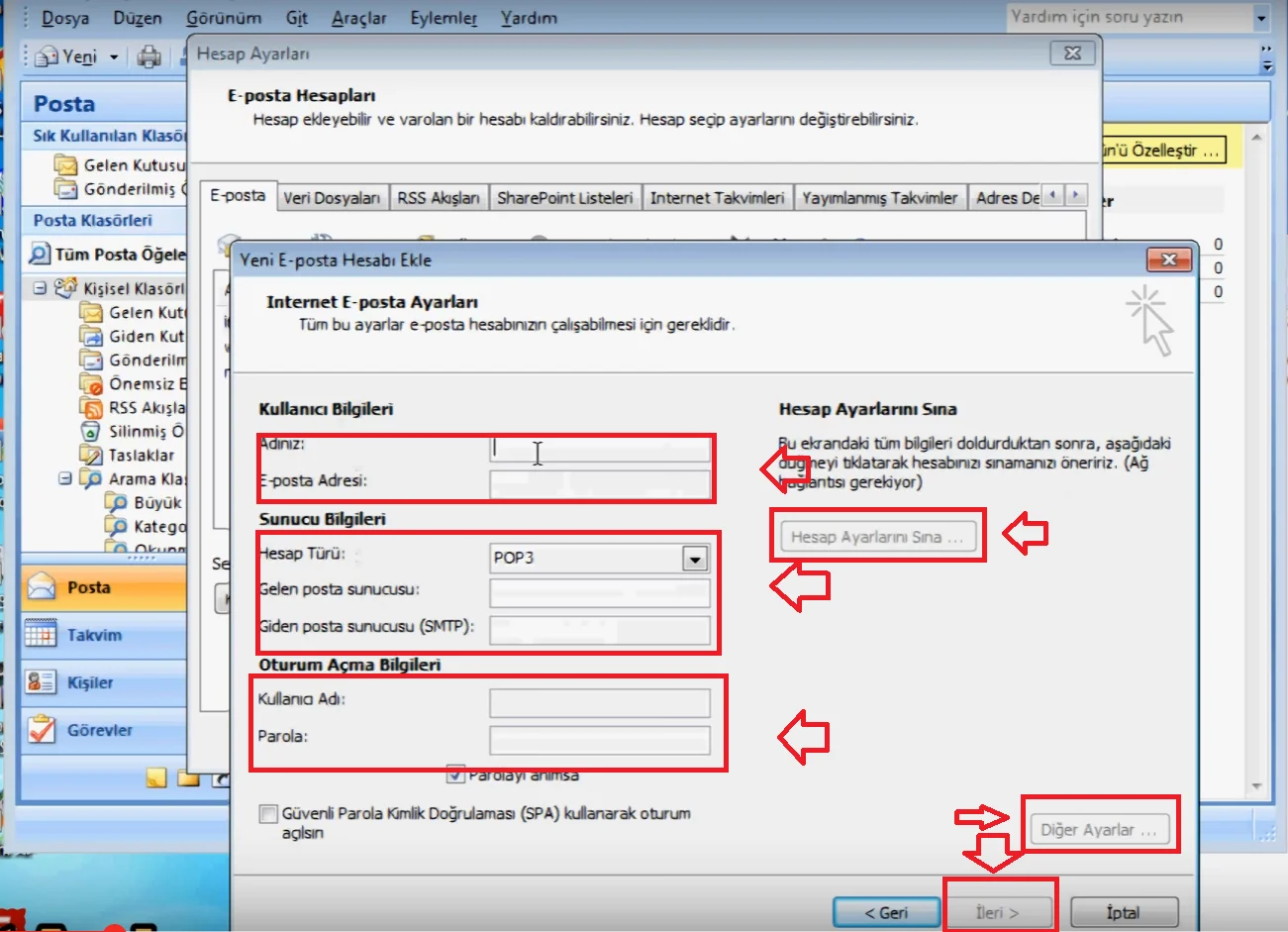
Task: Open the Görevler tasks pane
Action: coord(99,730)
